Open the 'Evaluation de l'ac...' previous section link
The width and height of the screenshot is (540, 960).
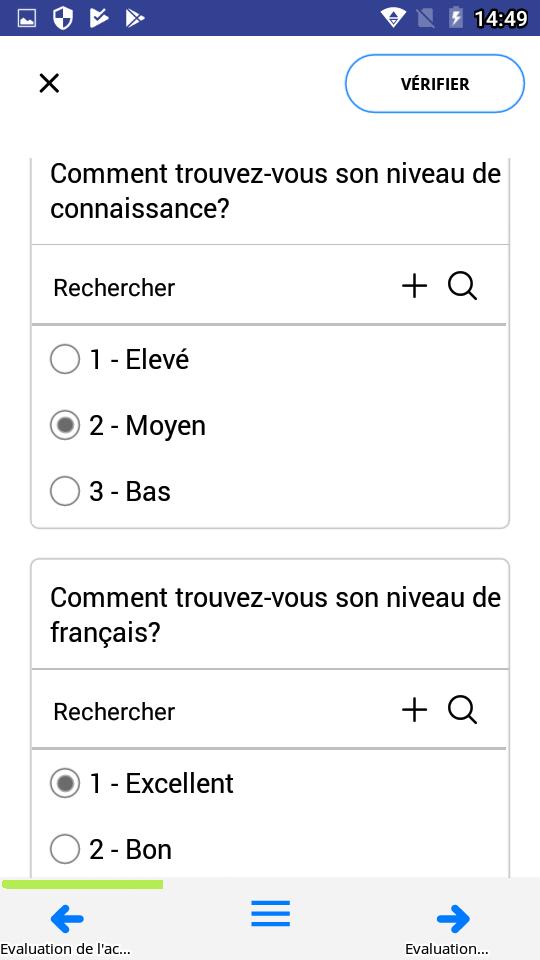point(66,950)
